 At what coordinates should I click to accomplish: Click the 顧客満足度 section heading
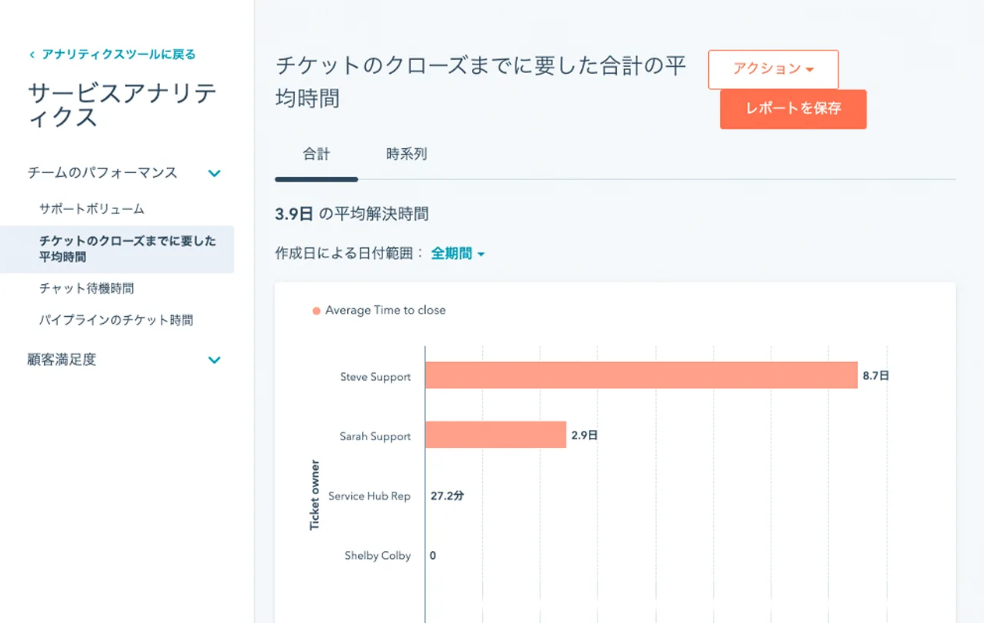(62, 359)
